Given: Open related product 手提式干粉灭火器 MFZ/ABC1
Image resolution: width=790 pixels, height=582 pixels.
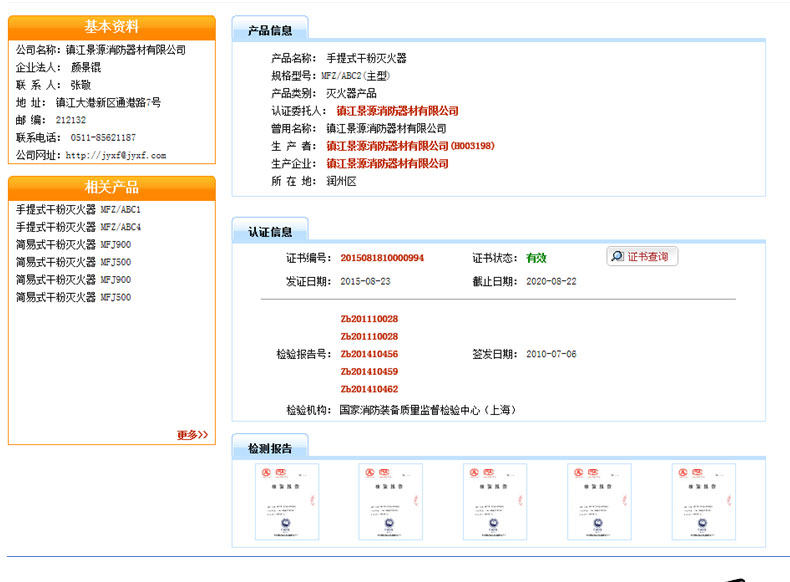Looking at the screenshot, I should coord(78,210).
